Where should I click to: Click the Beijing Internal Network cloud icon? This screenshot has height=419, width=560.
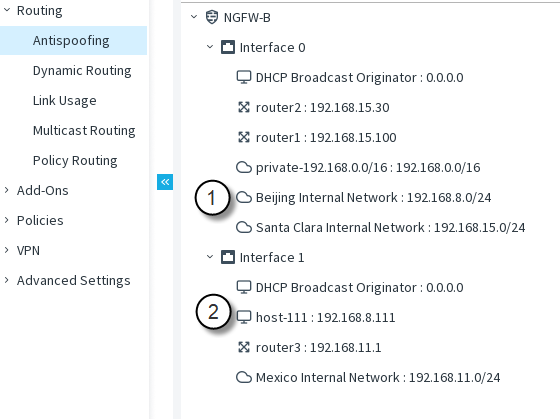pos(244,197)
